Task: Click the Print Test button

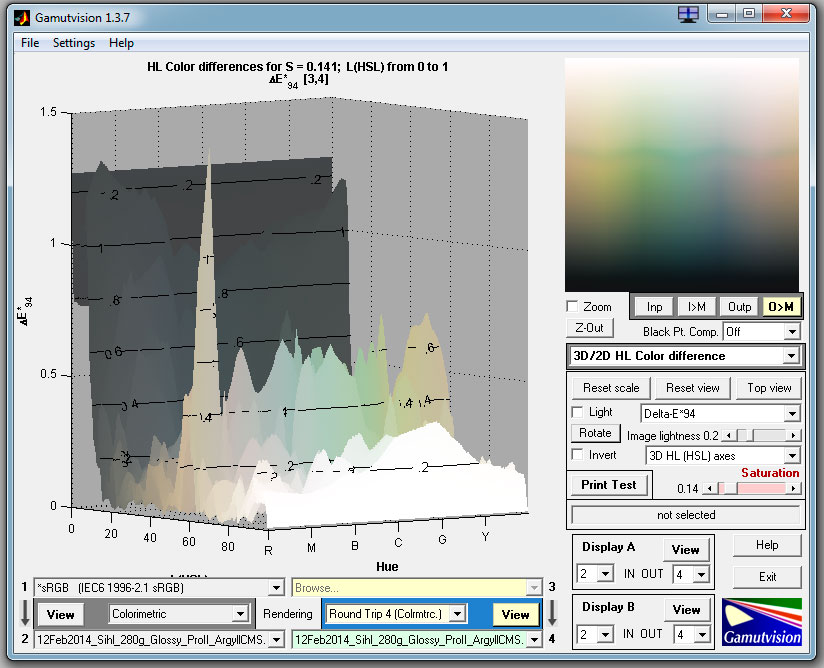Action: click(x=609, y=485)
